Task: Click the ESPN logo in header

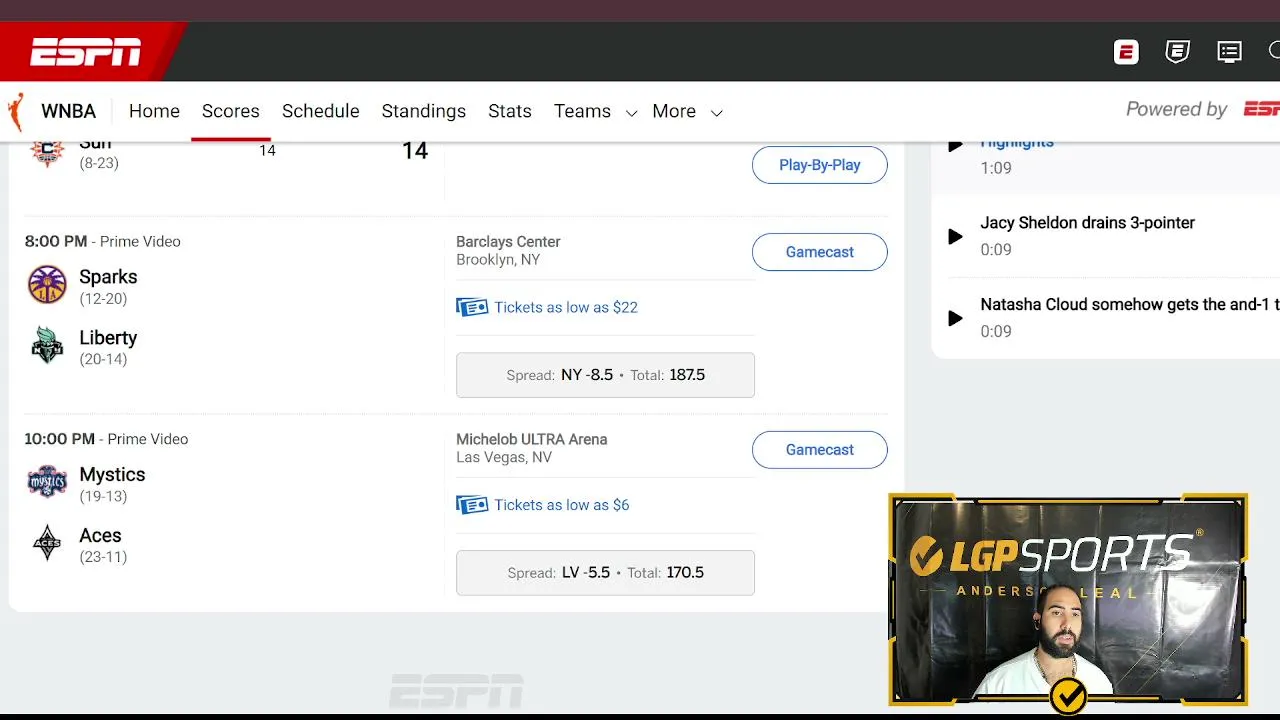Action: (x=85, y=52)
